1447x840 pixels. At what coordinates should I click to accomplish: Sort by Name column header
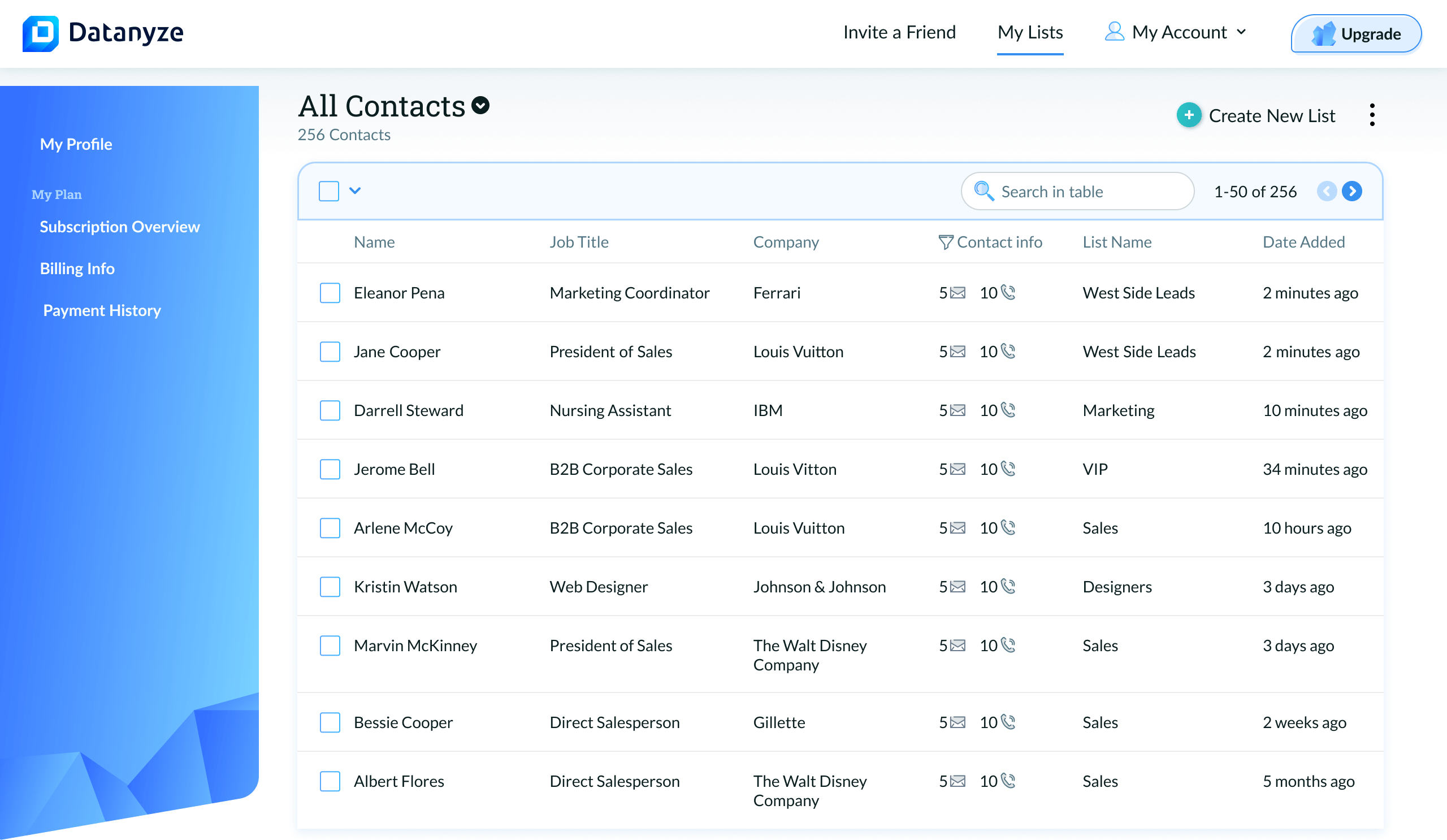[374, 243]
